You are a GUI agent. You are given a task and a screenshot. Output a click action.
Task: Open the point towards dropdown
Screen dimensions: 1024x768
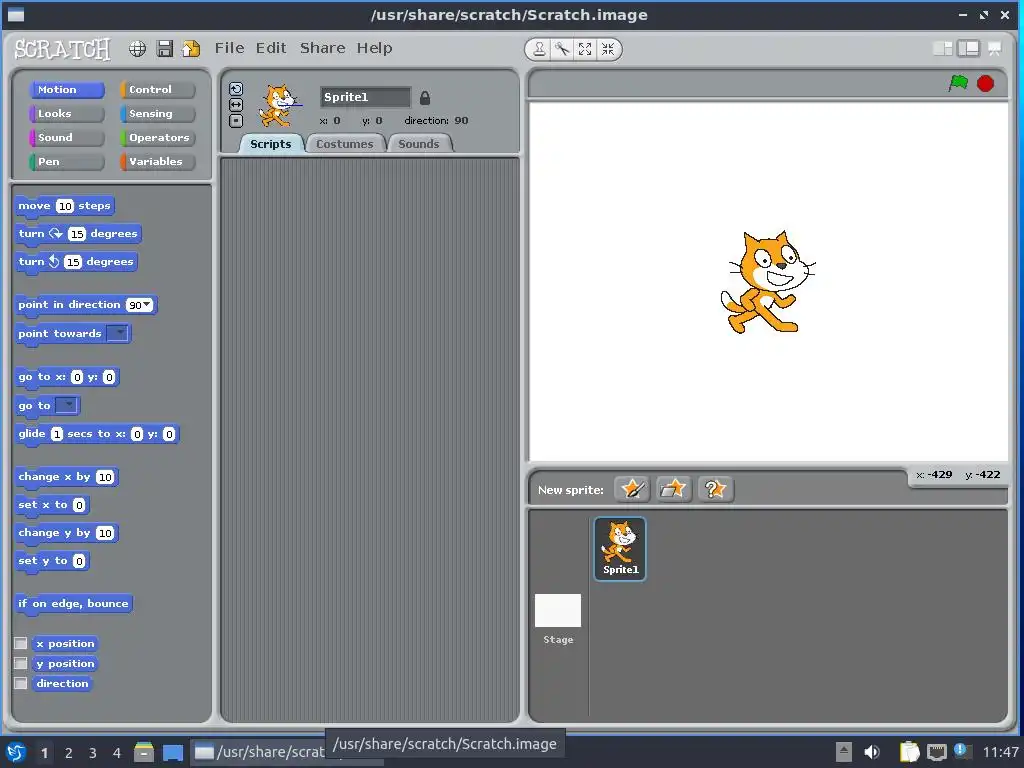coord(118,333)
